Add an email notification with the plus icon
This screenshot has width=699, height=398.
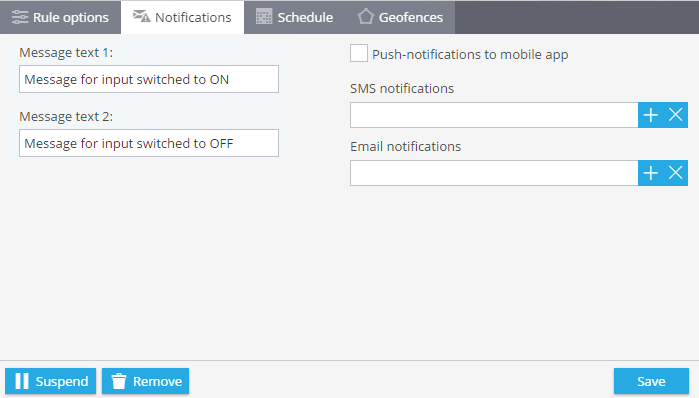coord(651,173)
